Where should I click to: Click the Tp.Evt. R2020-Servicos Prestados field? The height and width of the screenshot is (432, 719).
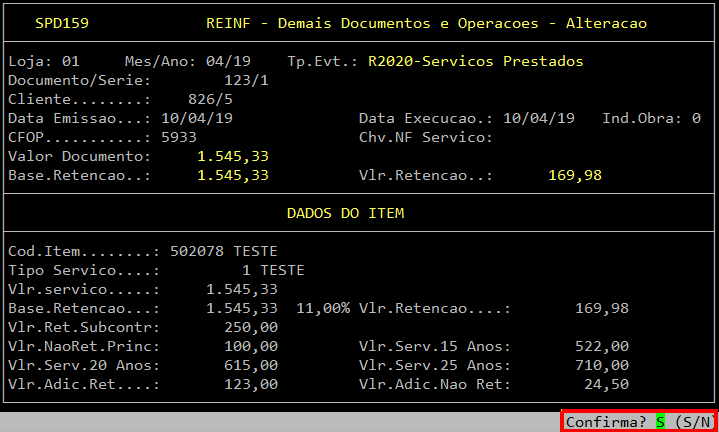pos(475,62)
